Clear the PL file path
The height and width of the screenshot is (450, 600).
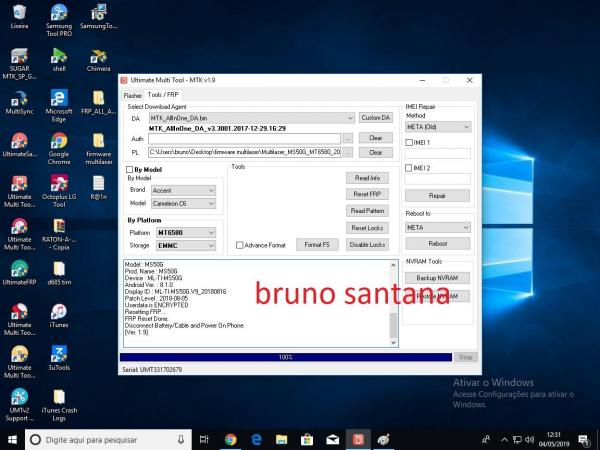(376, 153)
